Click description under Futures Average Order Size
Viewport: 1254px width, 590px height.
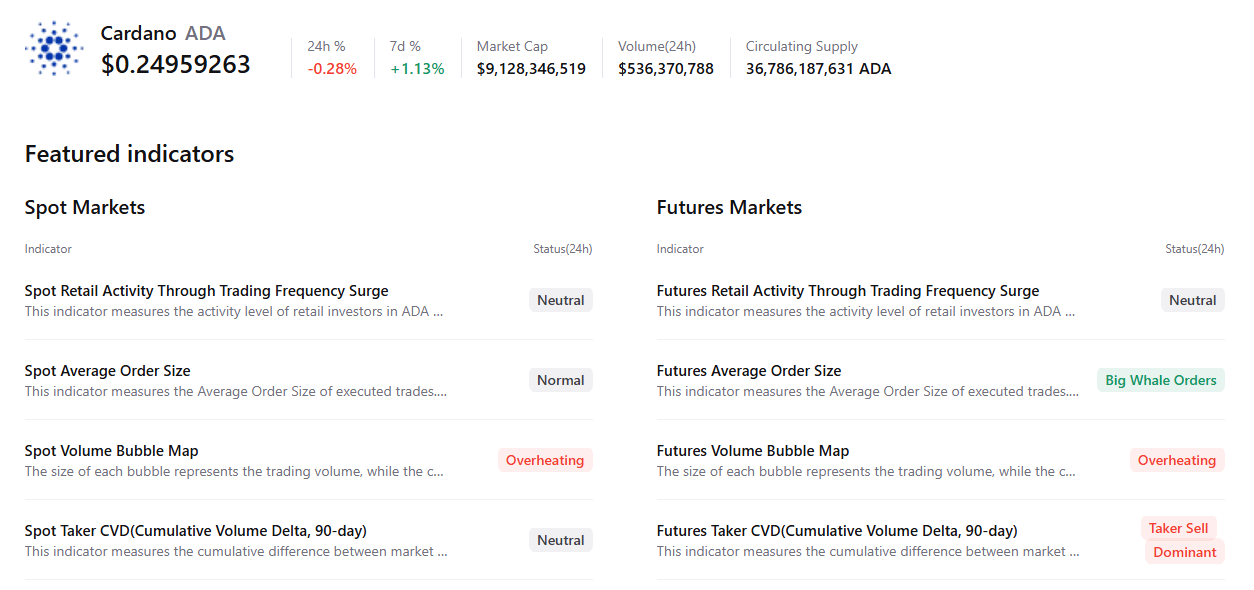tap(868, 391)
